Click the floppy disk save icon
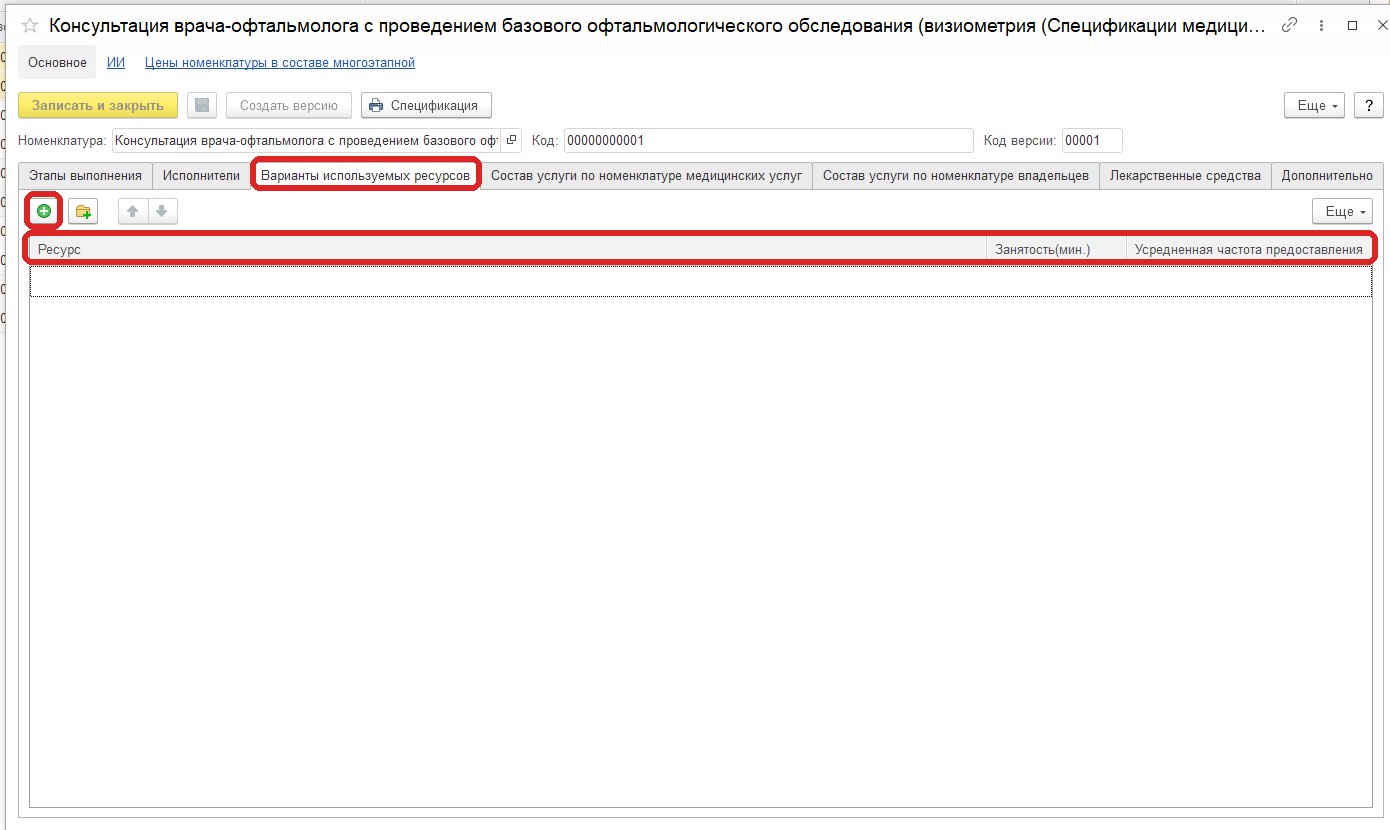 coord(202,105)
